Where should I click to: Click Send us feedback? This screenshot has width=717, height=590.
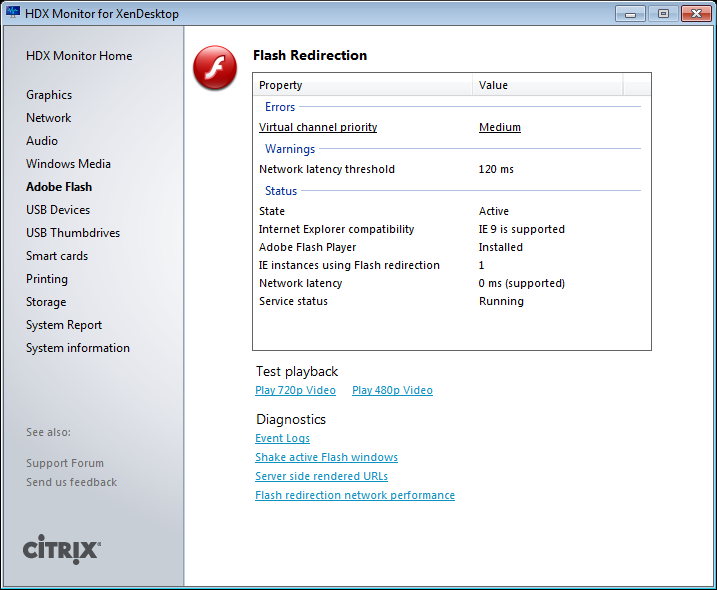click(71, 482)
